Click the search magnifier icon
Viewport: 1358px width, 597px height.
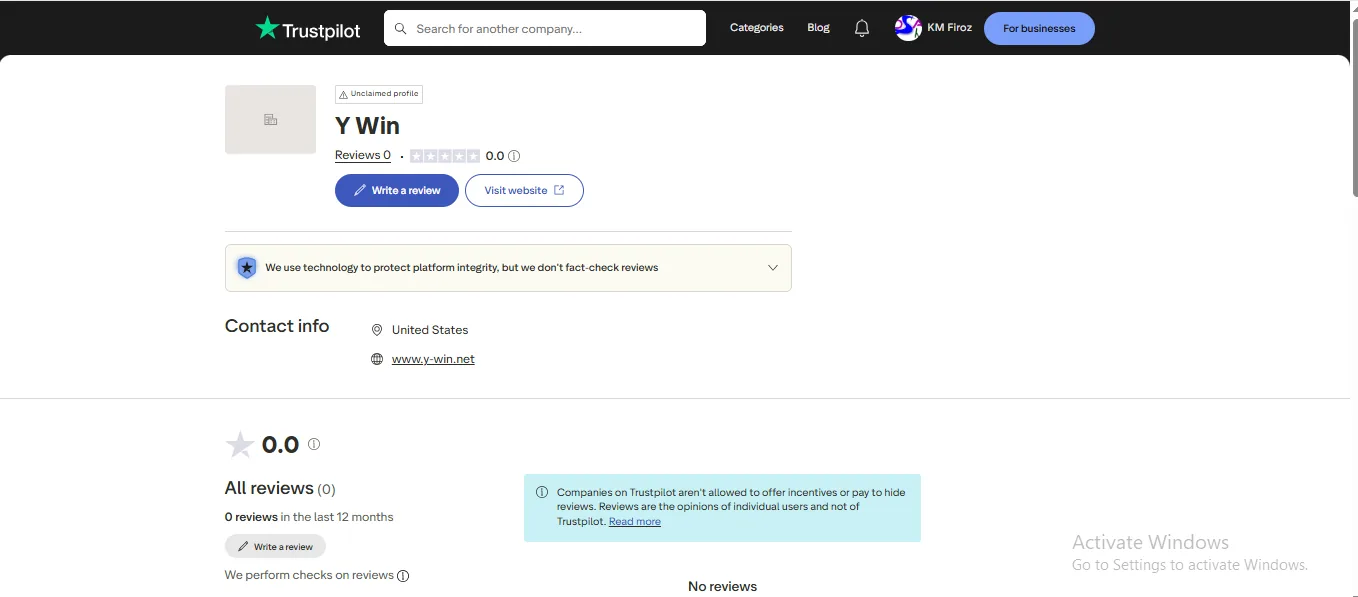401,29
